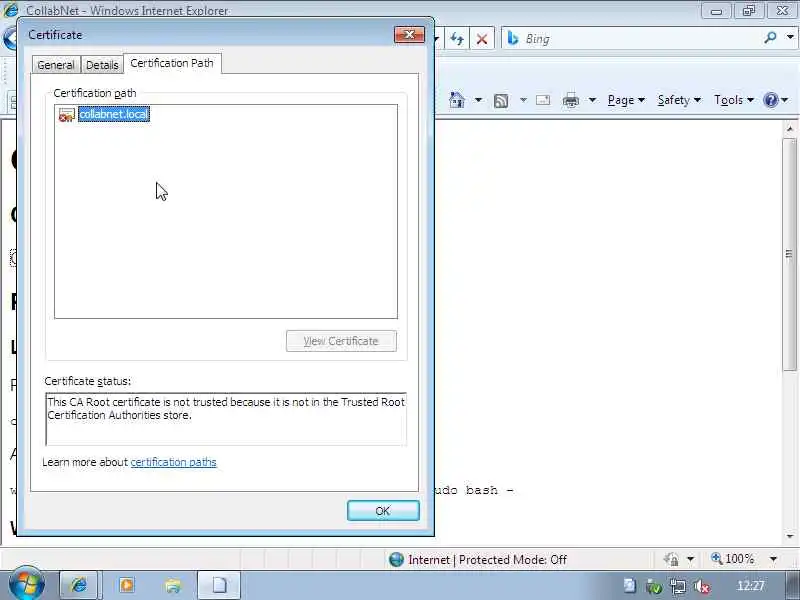The width and height of the screenshot is (800, 600).
Task: Open the Safety menu
Action: coord(679,100)
